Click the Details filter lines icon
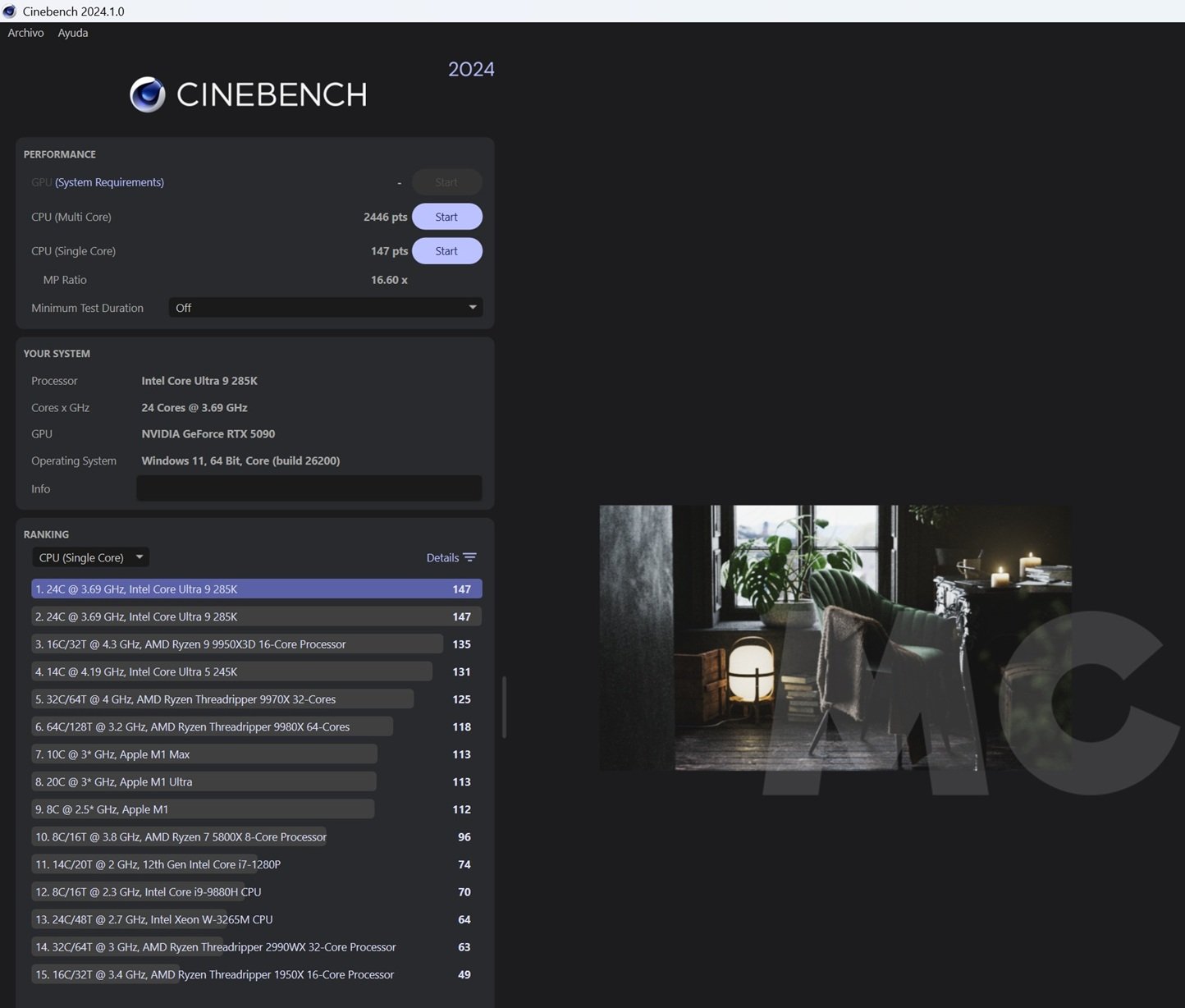 (469, 557)
